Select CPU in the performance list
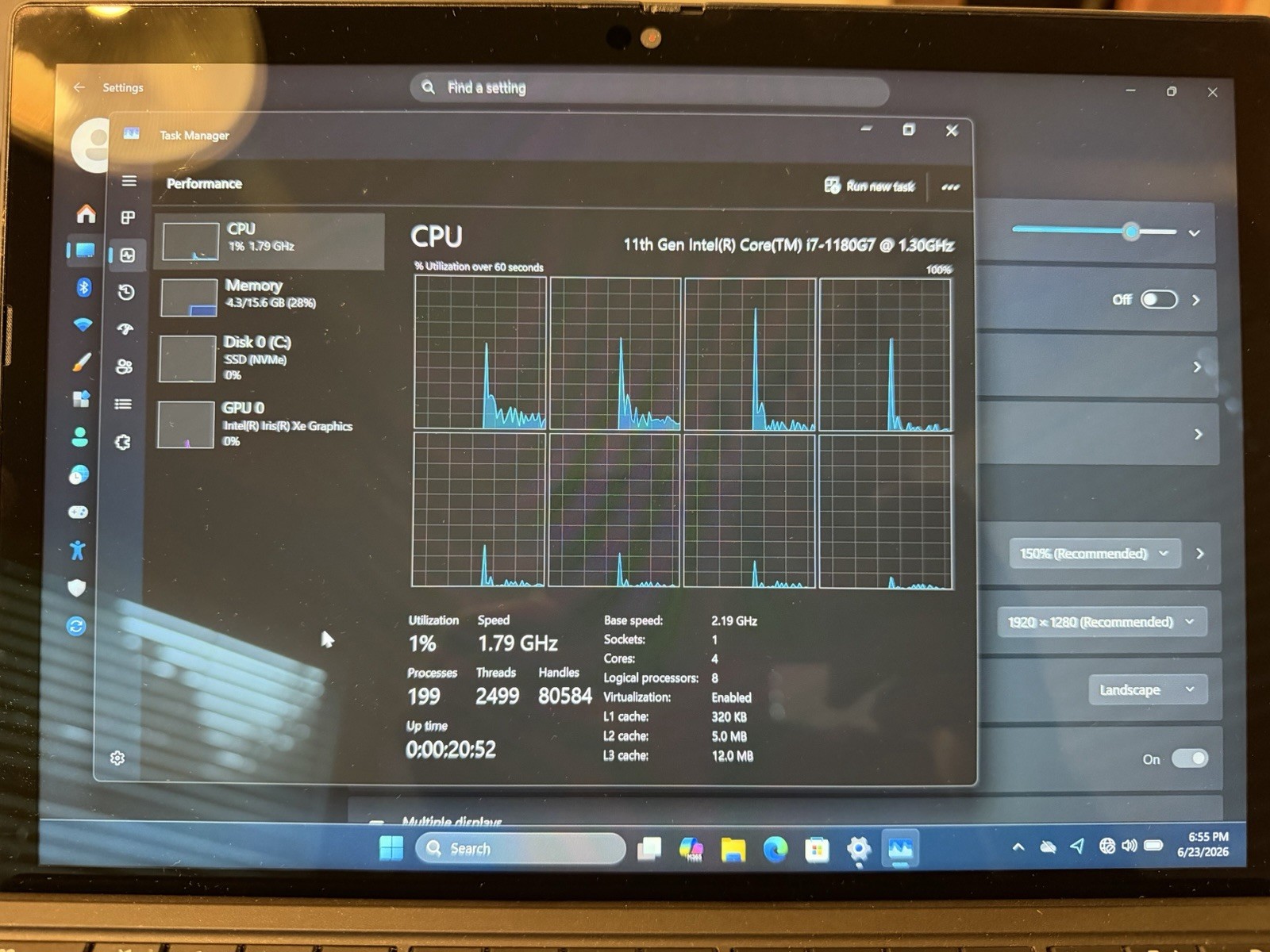This screenshot has height=952, width=1270. pos(270,240)
